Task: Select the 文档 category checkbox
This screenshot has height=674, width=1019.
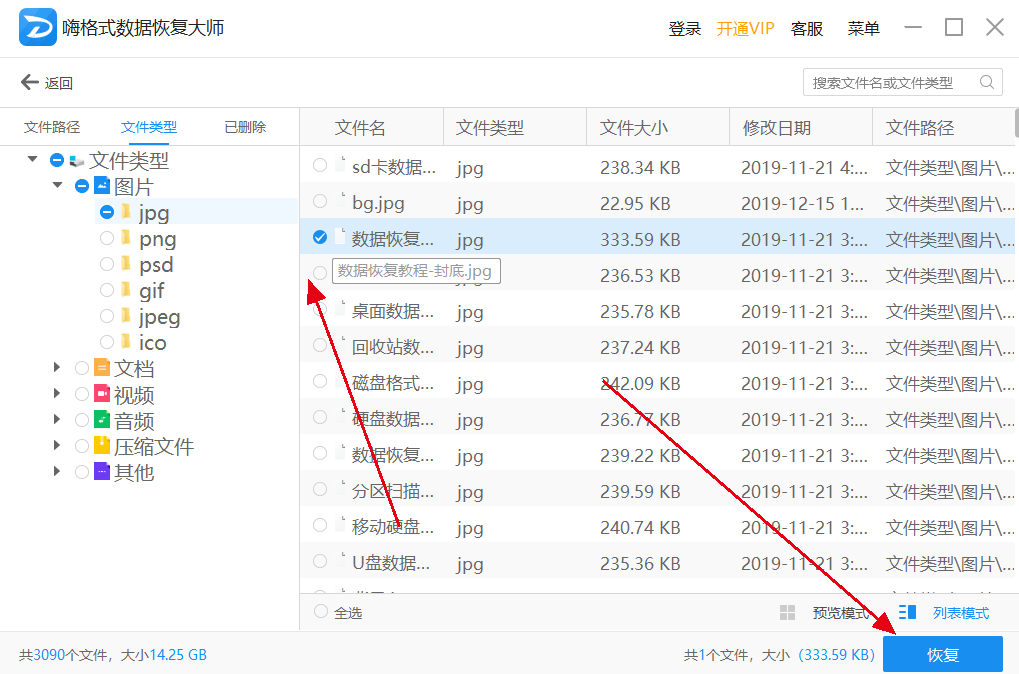Action: 82,368
